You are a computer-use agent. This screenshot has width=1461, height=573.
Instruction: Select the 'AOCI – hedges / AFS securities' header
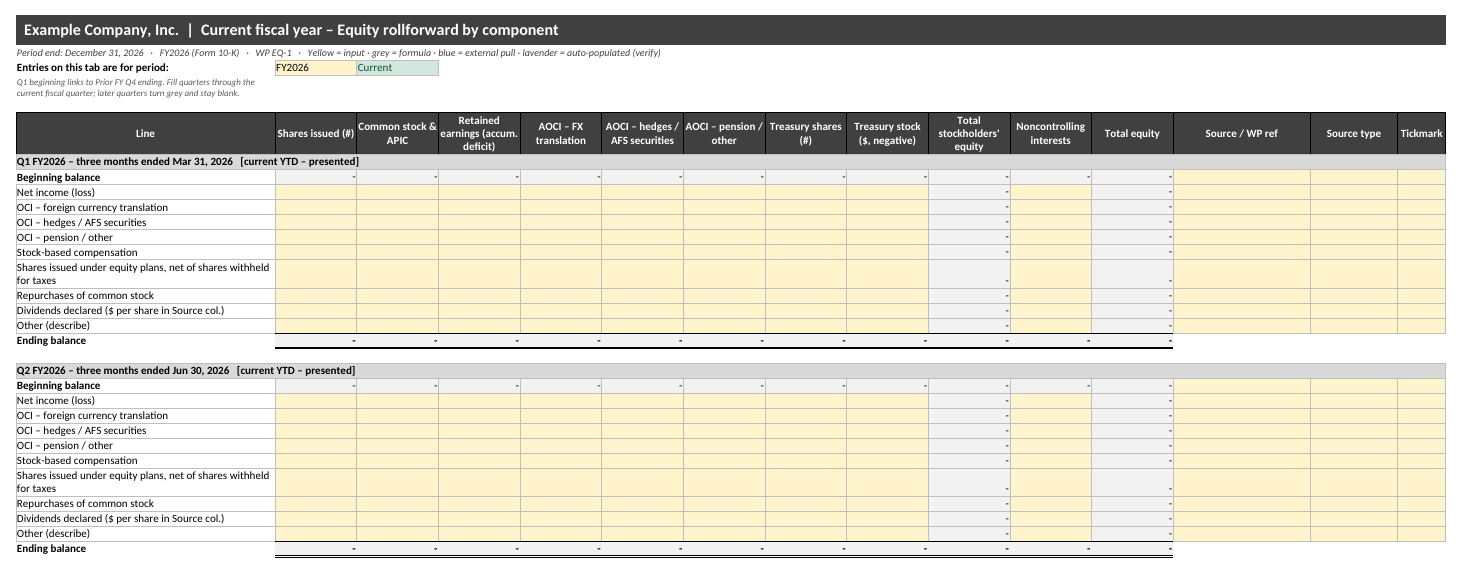[643, 134]
